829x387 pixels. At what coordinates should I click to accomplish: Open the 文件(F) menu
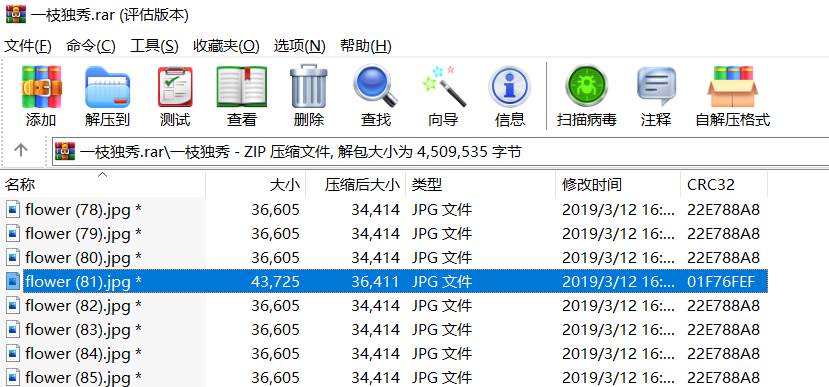(27, 46)
